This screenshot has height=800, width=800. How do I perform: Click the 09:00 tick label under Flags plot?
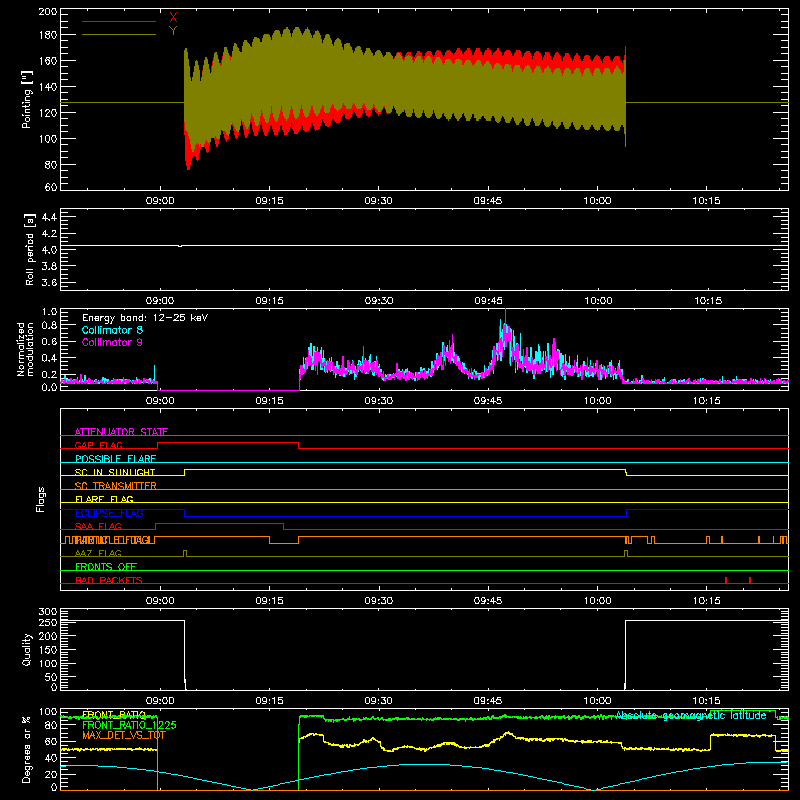pos(160,601)
